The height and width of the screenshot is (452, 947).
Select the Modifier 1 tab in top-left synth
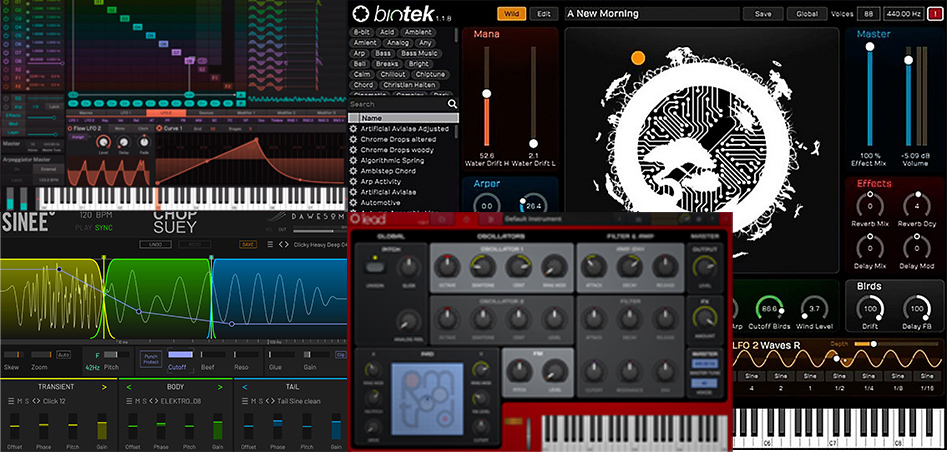(x=246, y=113)
